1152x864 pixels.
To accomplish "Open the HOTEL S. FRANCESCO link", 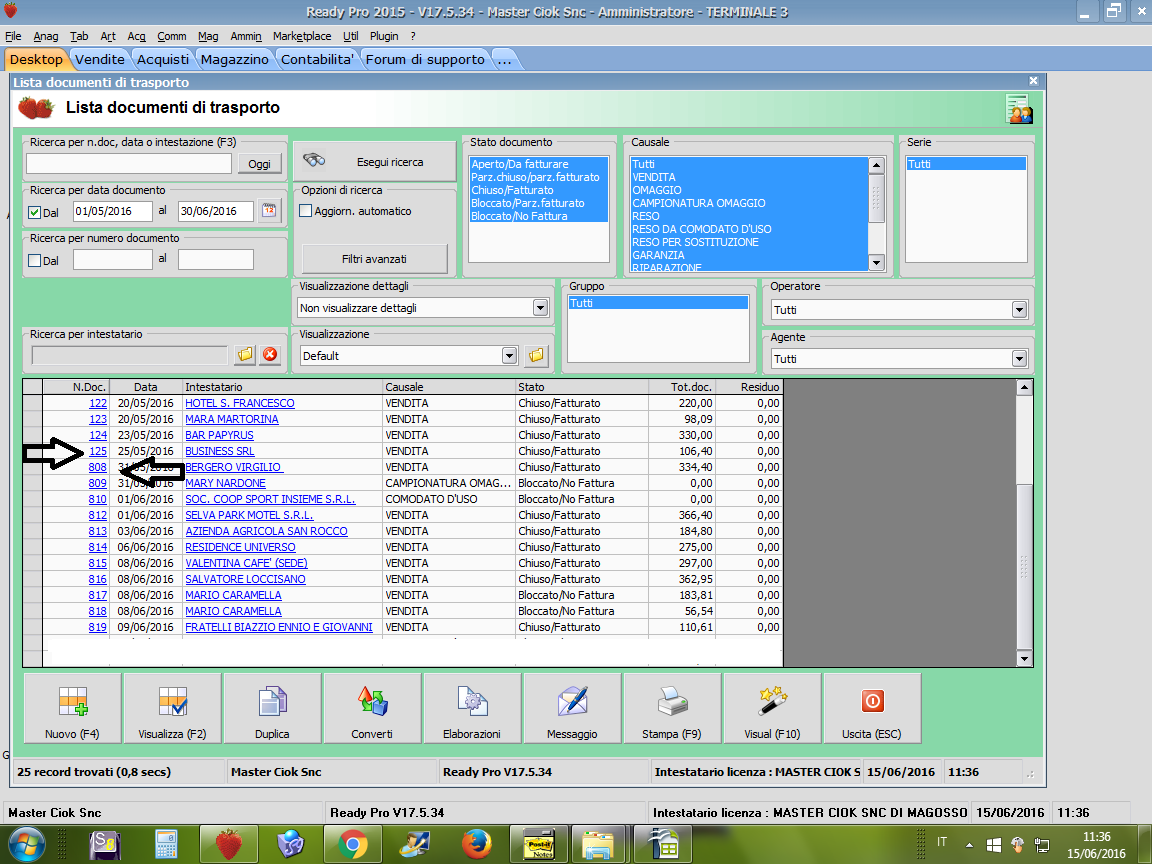I will point(240,404).
